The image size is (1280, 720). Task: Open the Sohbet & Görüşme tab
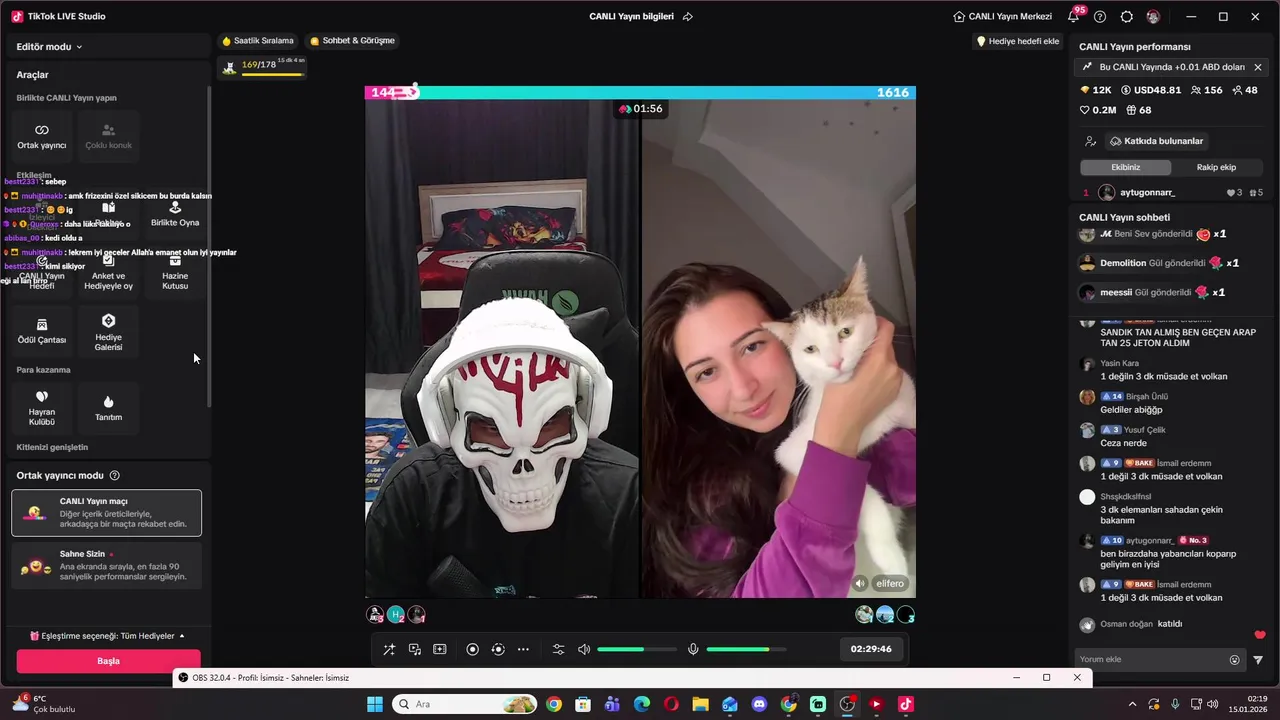[x=352, y=41]
